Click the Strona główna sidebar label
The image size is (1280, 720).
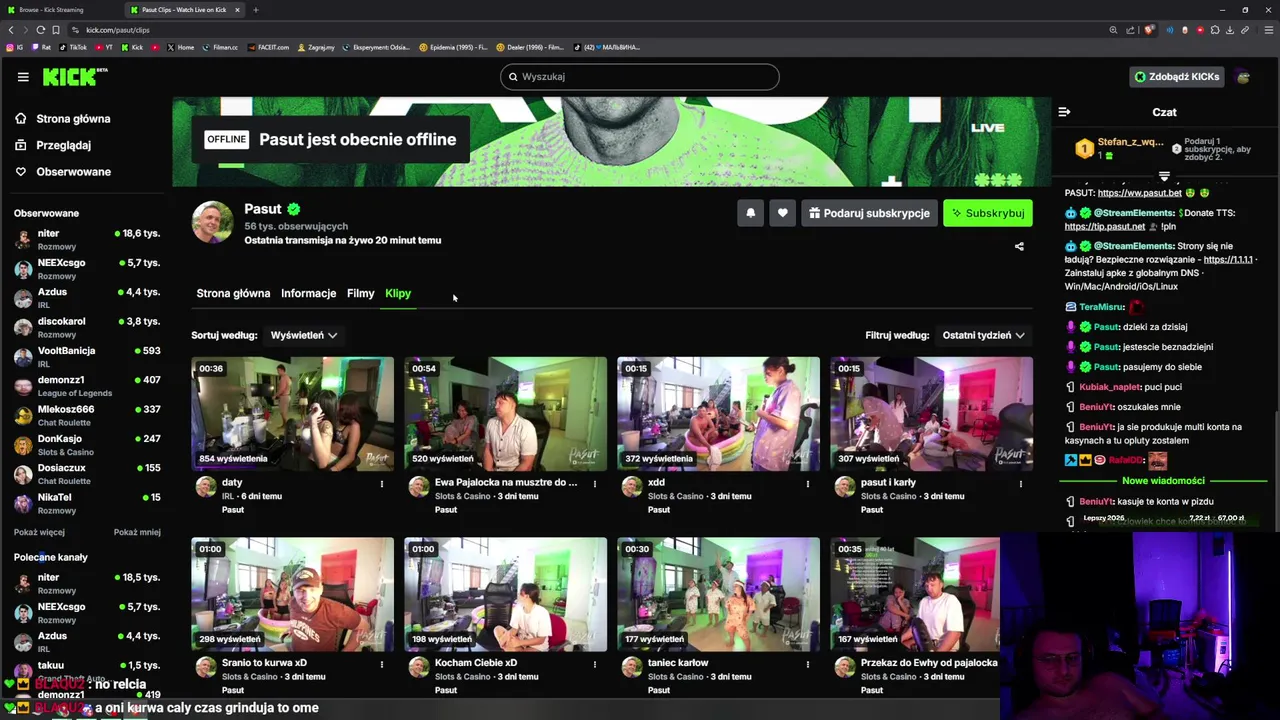[73, 118]
